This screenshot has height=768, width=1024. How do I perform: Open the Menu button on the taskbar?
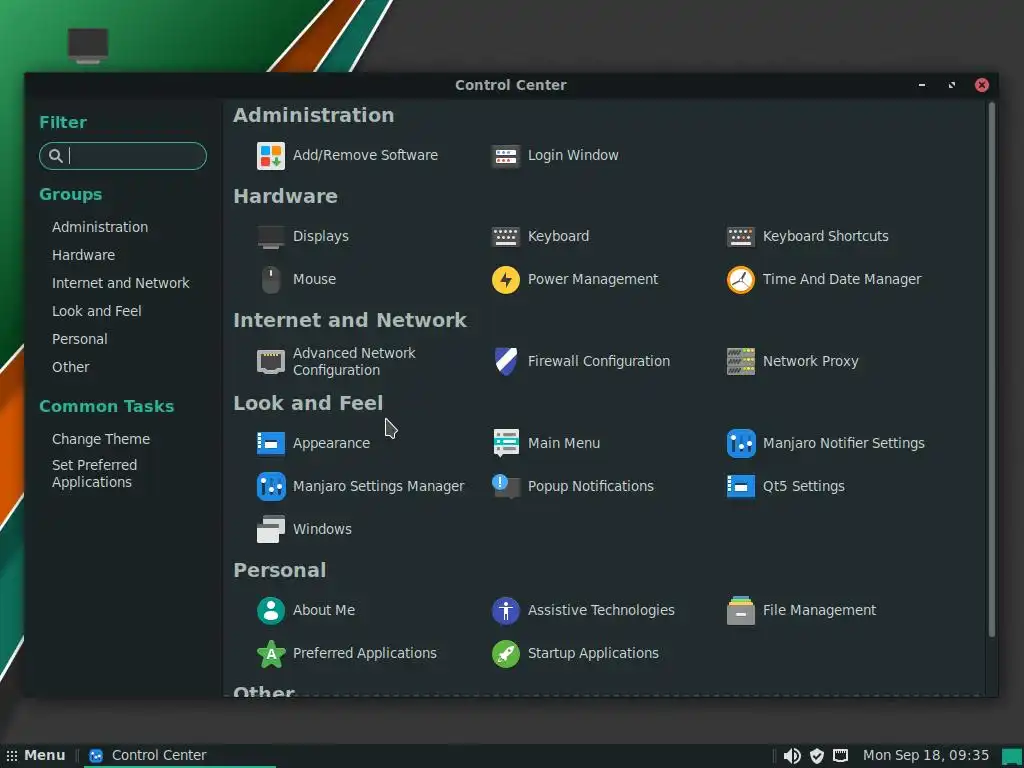pyautogui.click(x=36, y=756)
